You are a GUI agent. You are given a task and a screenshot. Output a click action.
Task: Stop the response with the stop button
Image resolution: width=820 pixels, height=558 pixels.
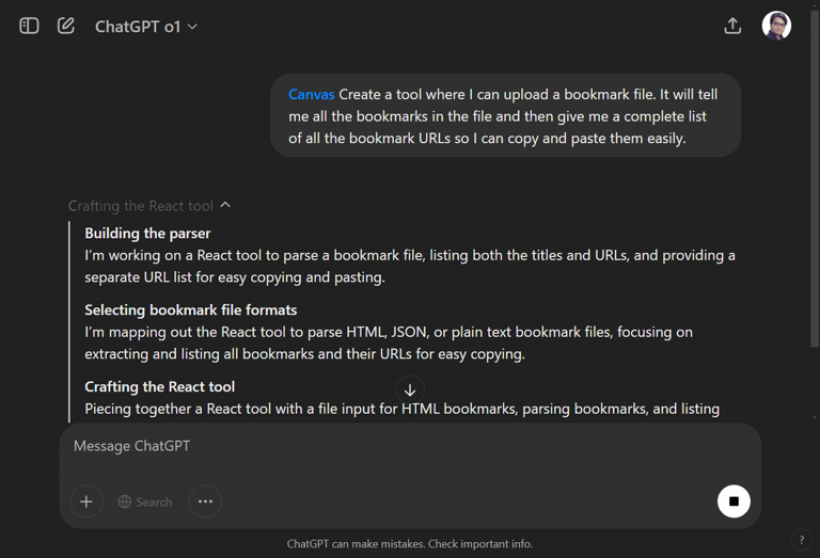(733, 501)
